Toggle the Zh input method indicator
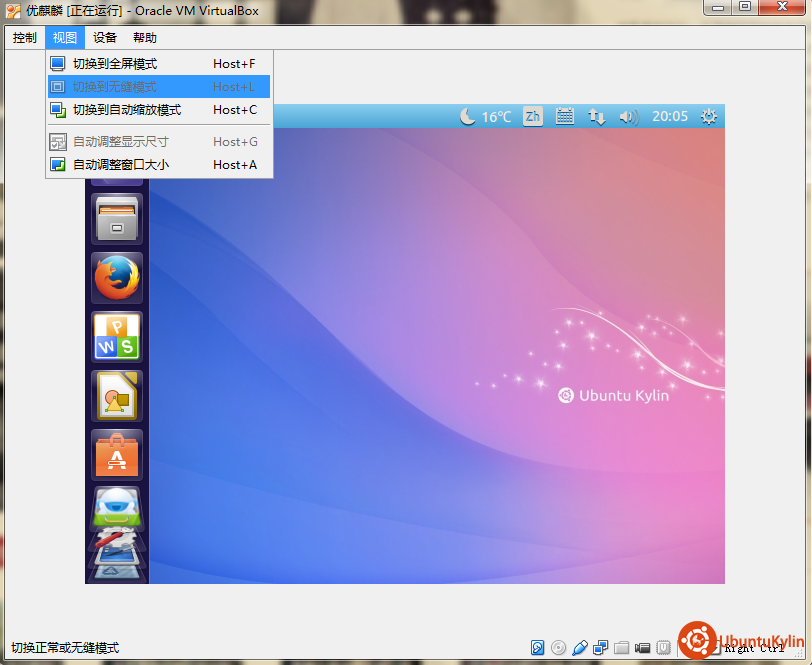The height and width of the screenshot is (665, 812). [x=532, y=116]
